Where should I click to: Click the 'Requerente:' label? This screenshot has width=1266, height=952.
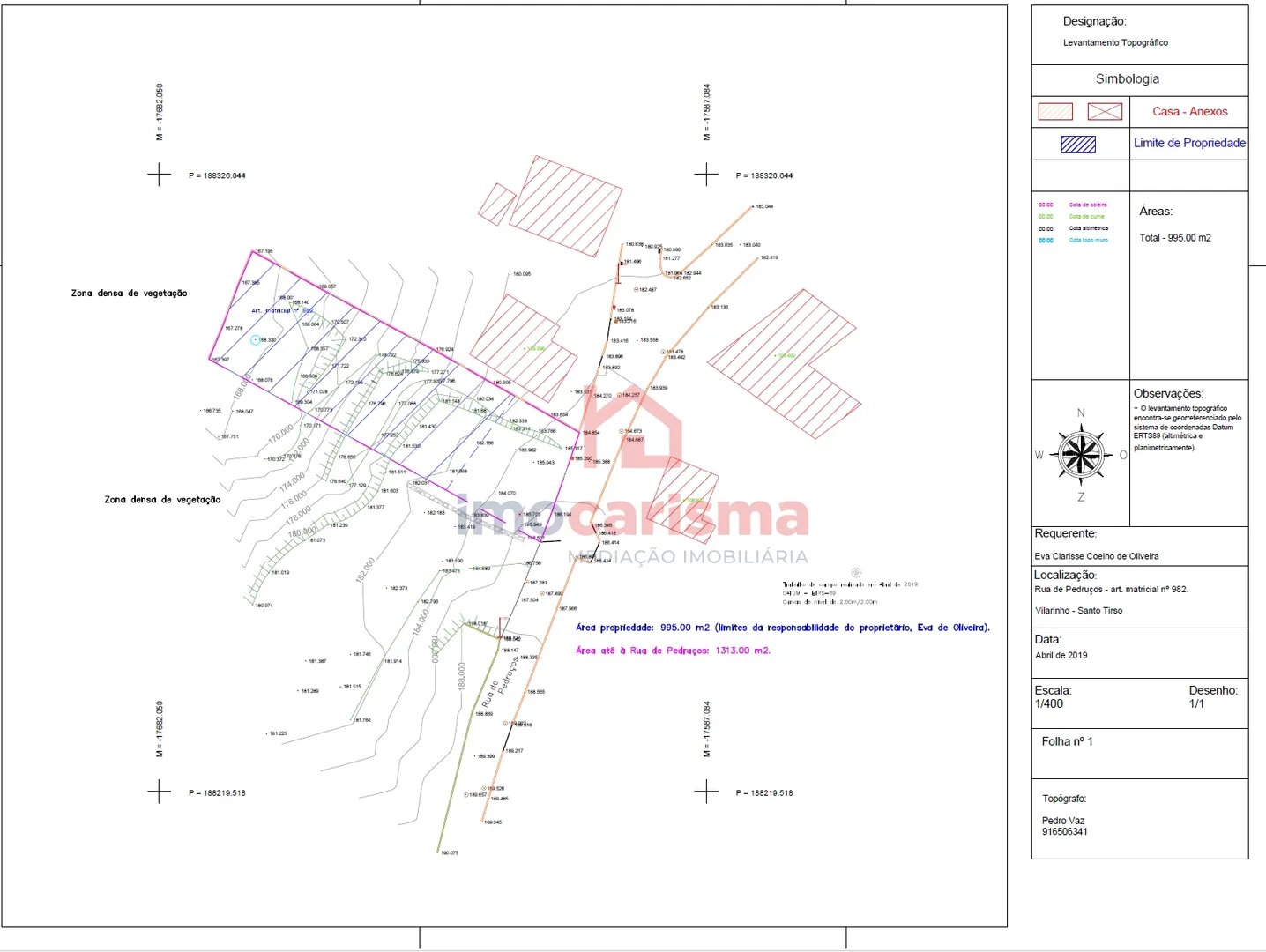(x=1065, y=533)
